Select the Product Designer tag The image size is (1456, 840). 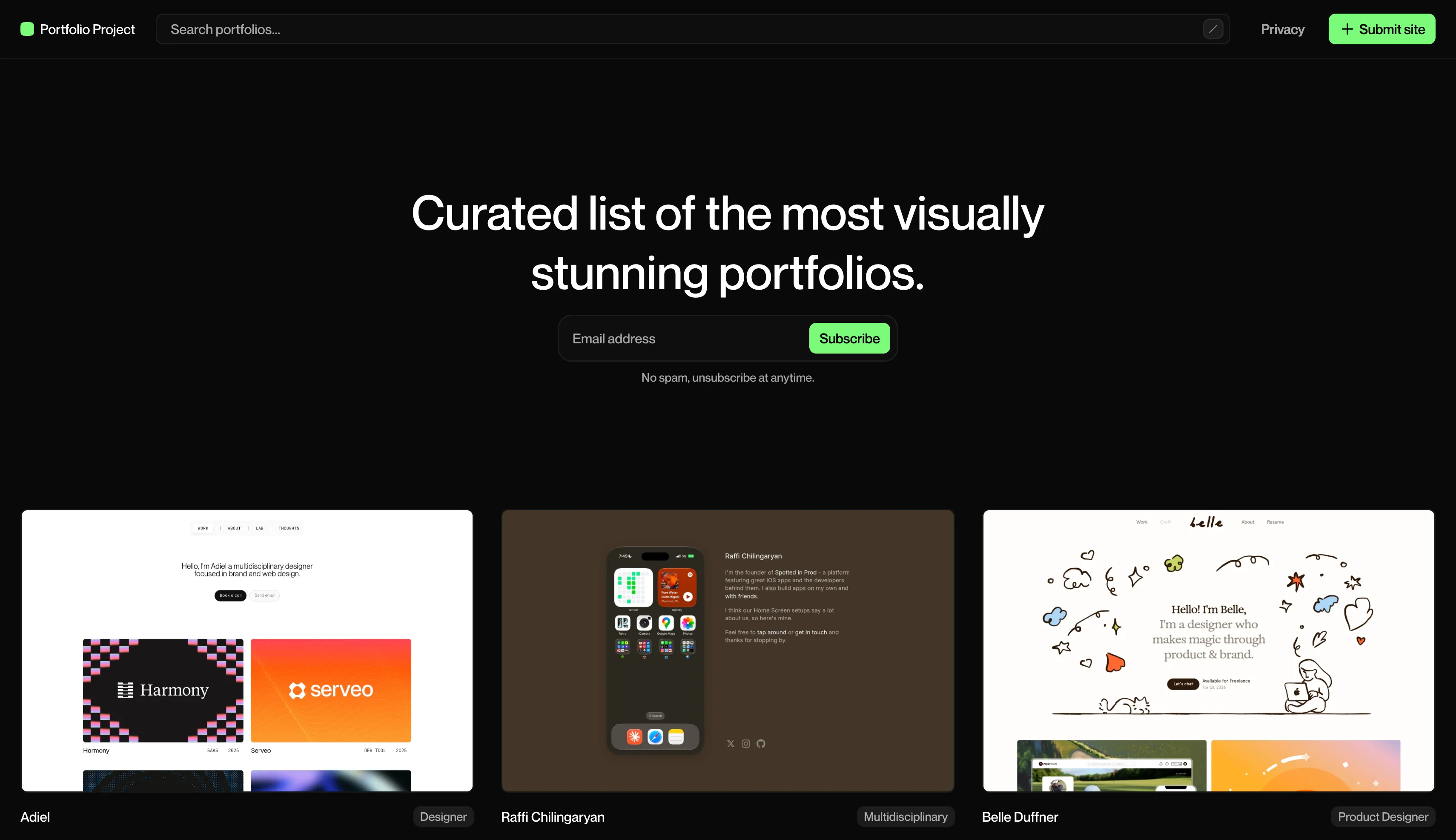click(1382, 816)
